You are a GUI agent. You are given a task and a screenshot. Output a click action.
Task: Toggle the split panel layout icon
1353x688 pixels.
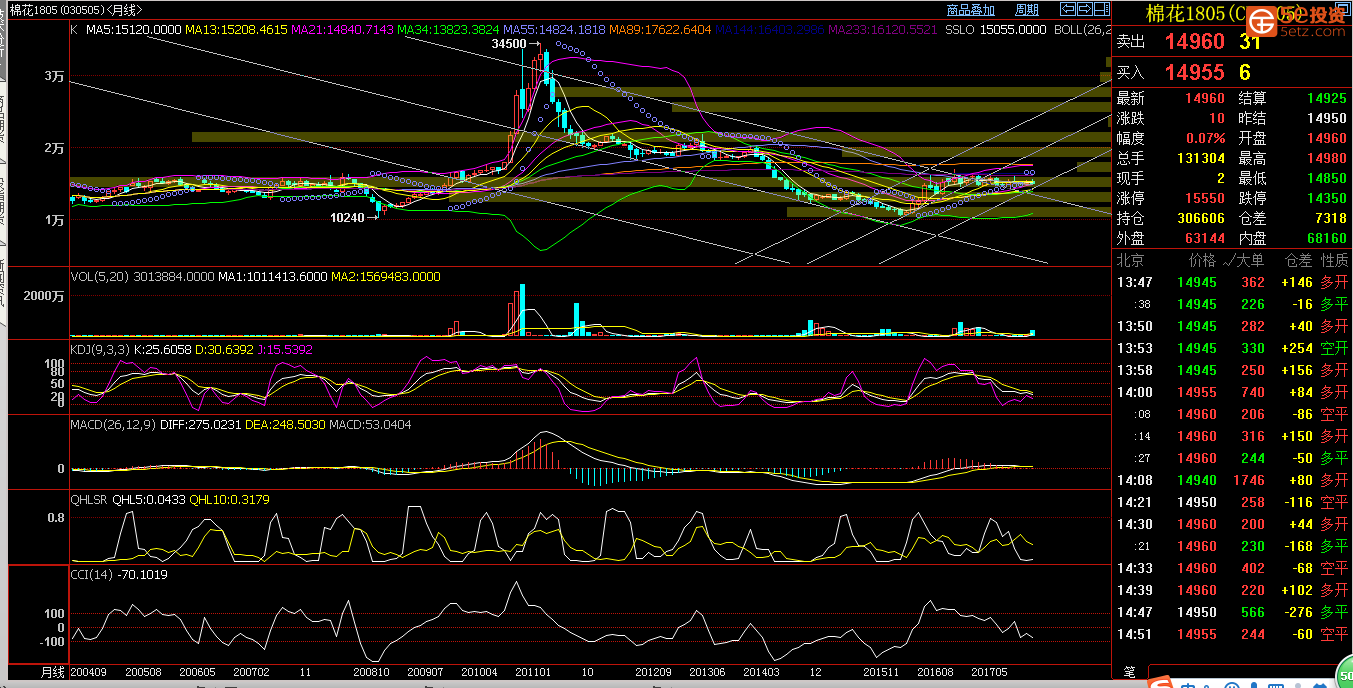click(x=1101, y=9)
